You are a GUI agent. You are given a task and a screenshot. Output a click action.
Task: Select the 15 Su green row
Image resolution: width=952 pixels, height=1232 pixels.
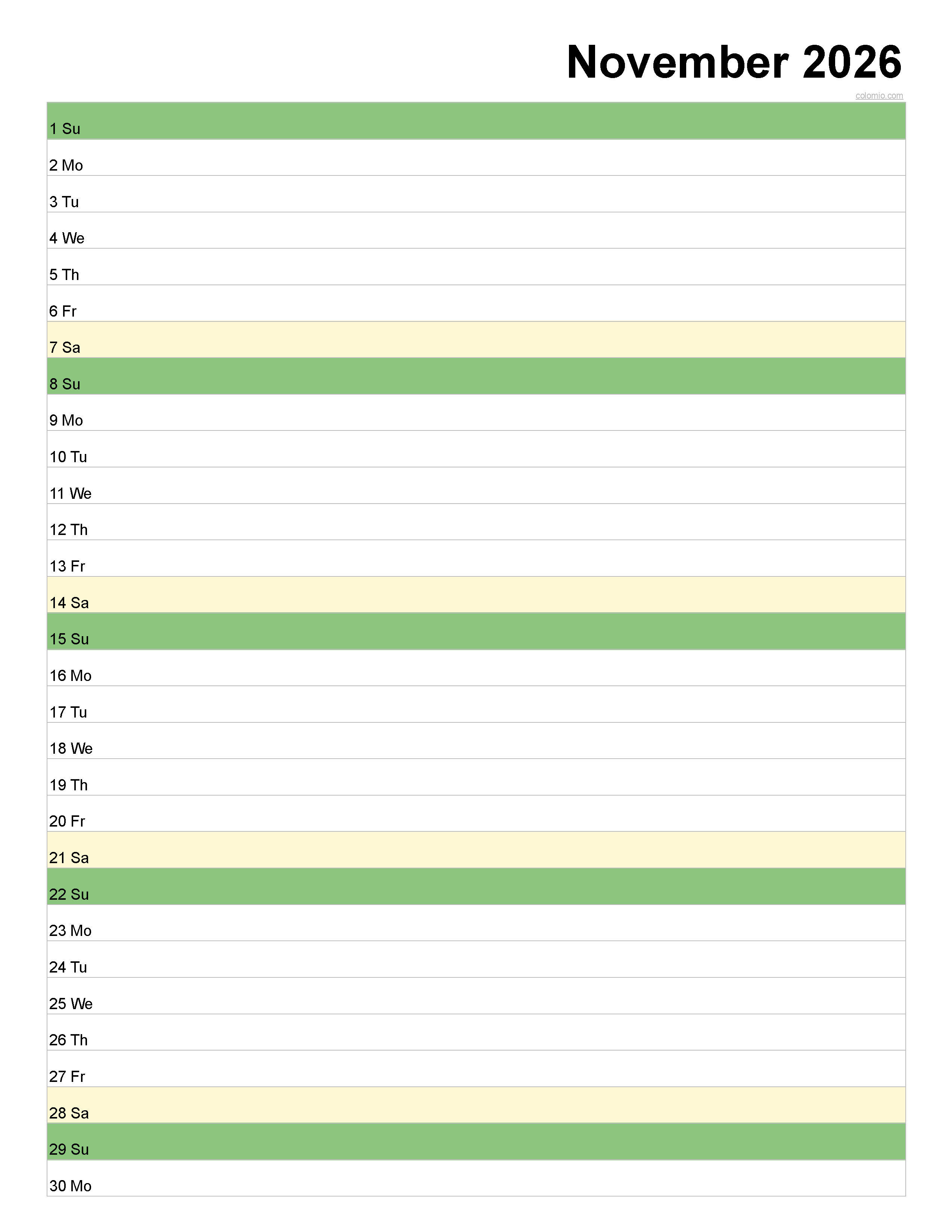476,631
